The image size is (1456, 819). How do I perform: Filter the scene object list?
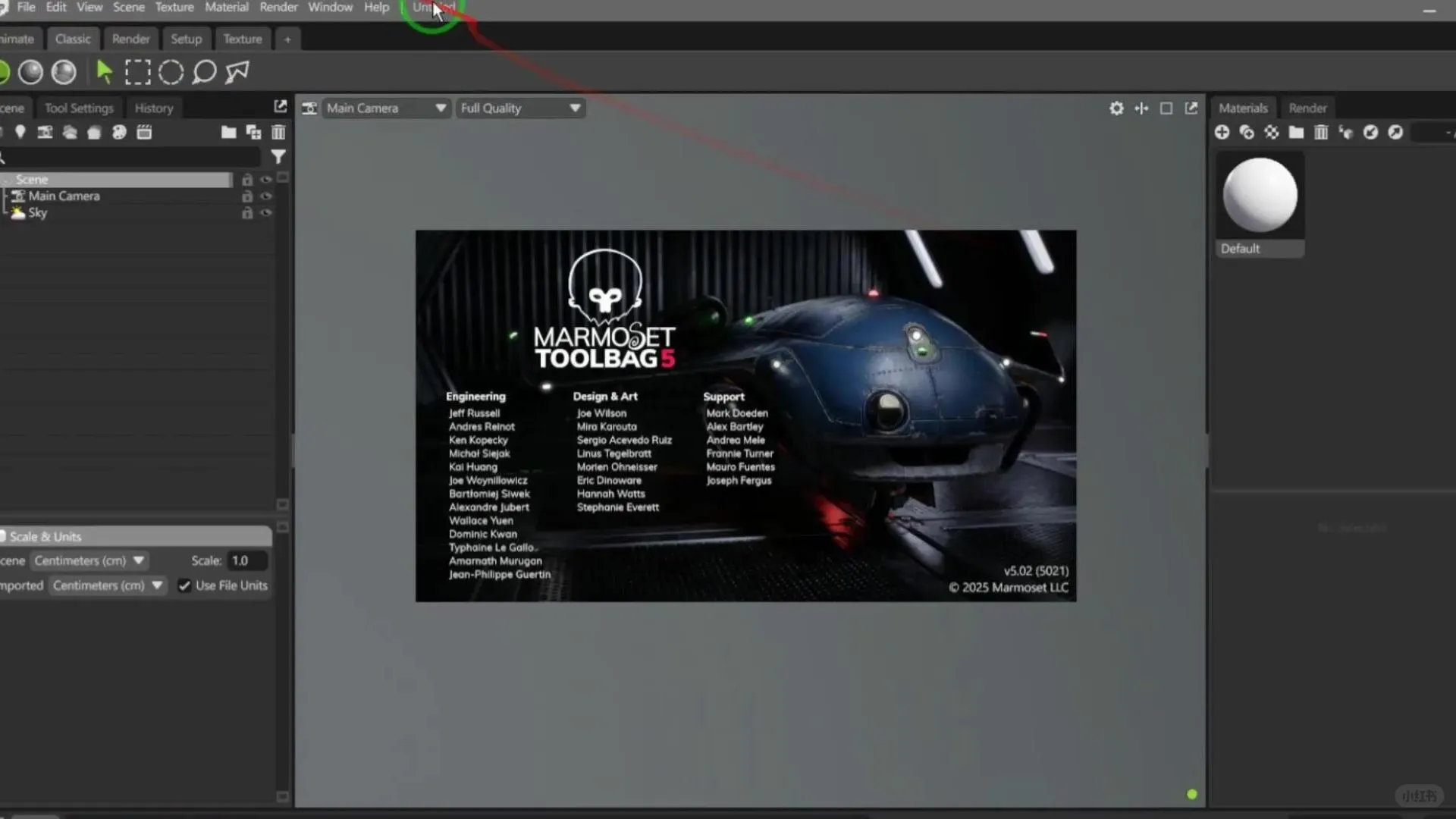[x=278, y=156]
